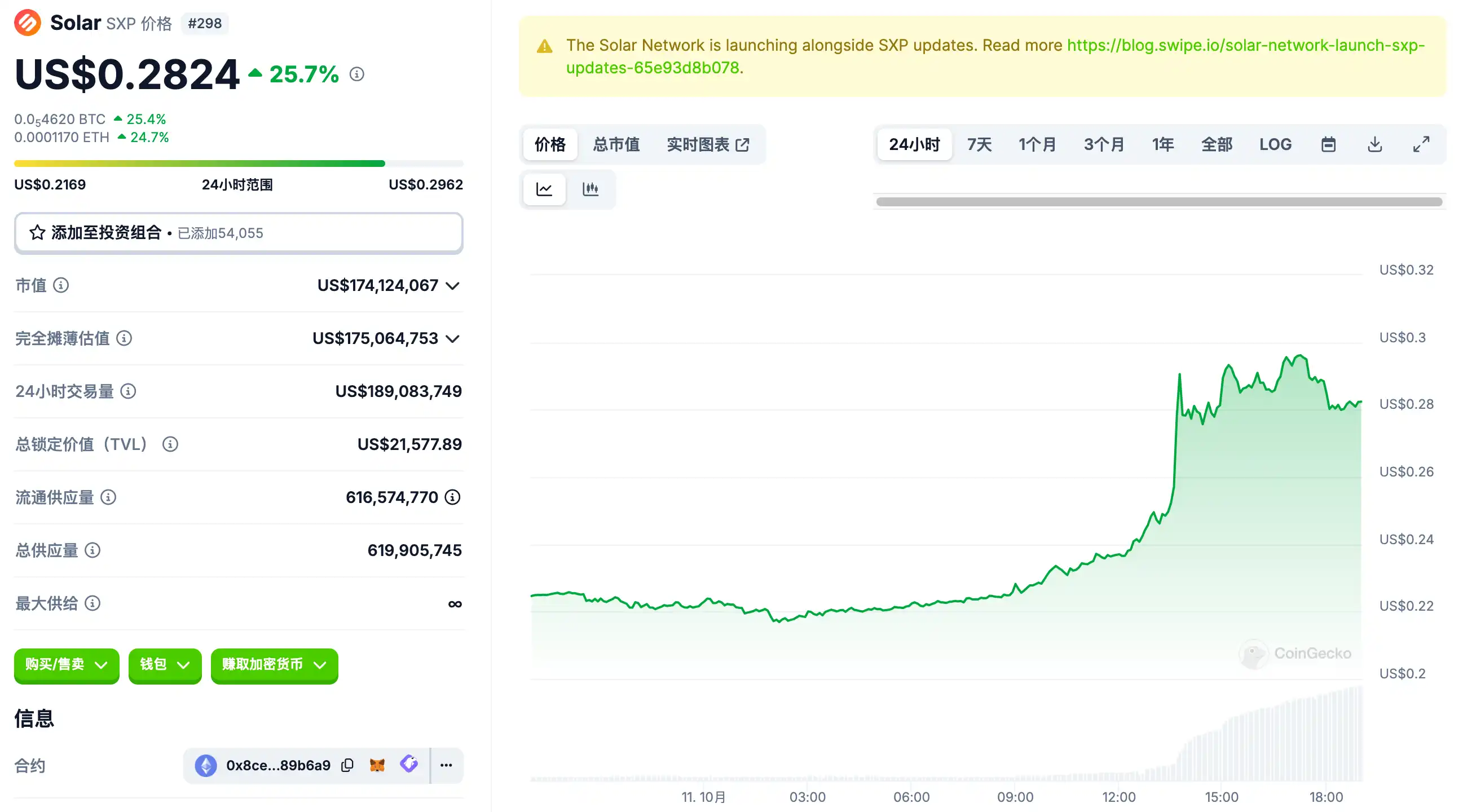
Task: Switch to candlestick chart view
Action: tap(591, 189)
